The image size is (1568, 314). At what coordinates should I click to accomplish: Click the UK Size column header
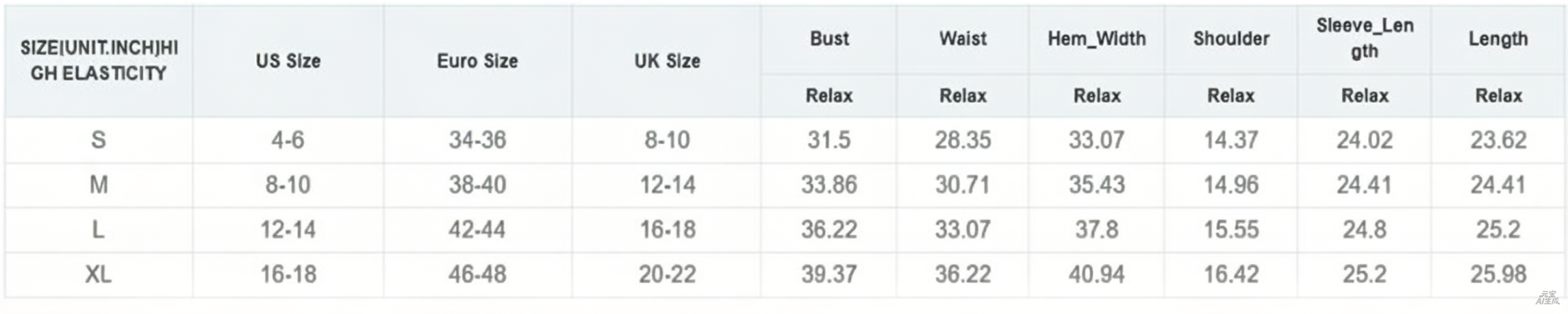click(667, 60)
